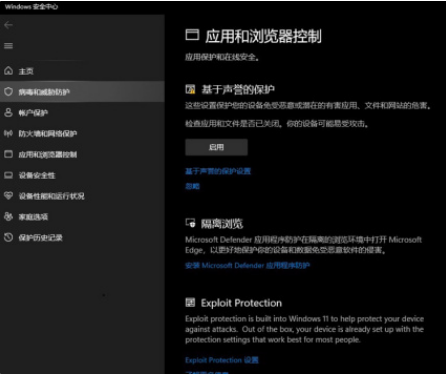Open 保护历史记录

click(82, 237)
